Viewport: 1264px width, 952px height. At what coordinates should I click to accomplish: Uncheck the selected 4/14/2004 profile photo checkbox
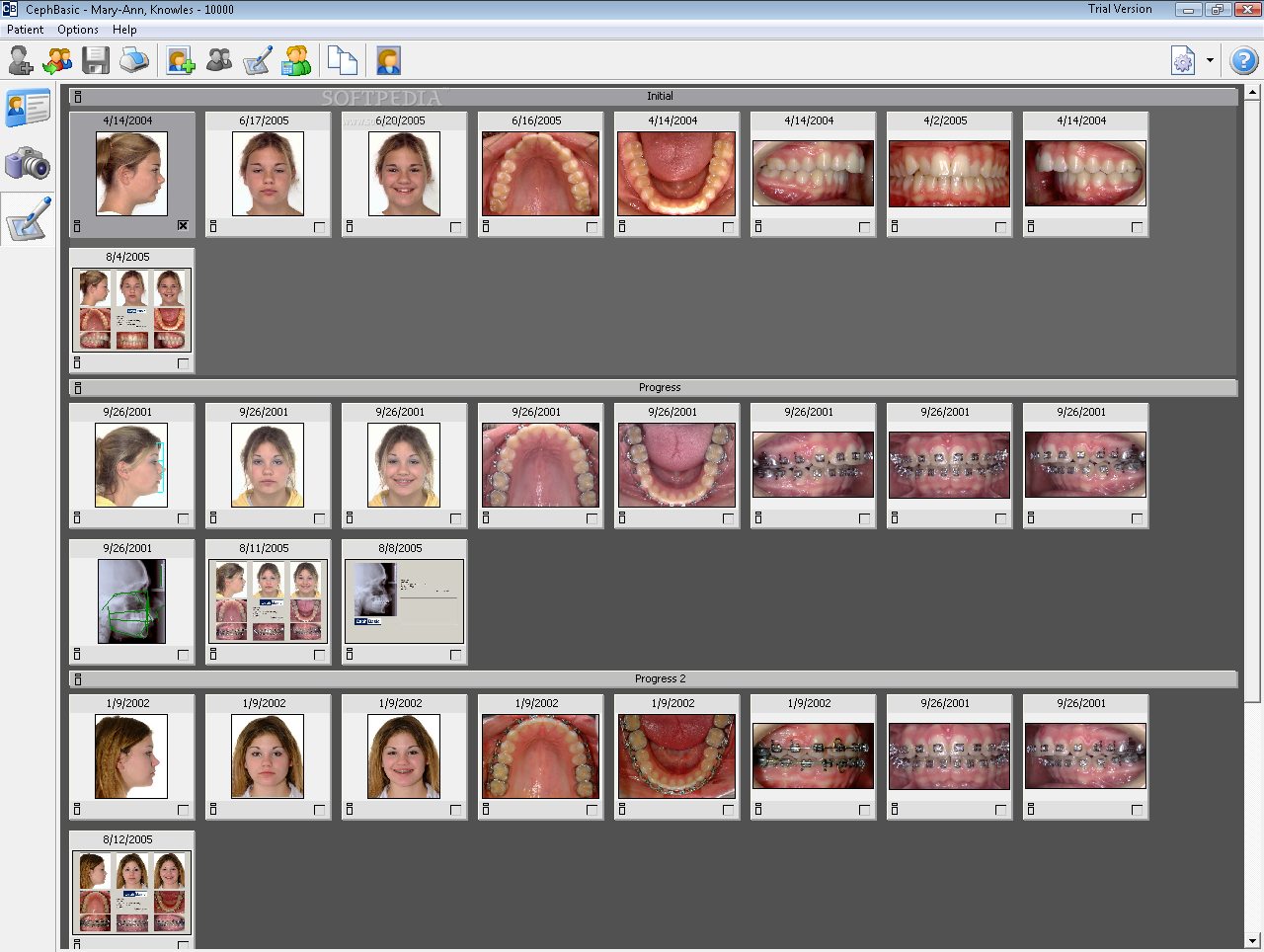click(183, 226)
